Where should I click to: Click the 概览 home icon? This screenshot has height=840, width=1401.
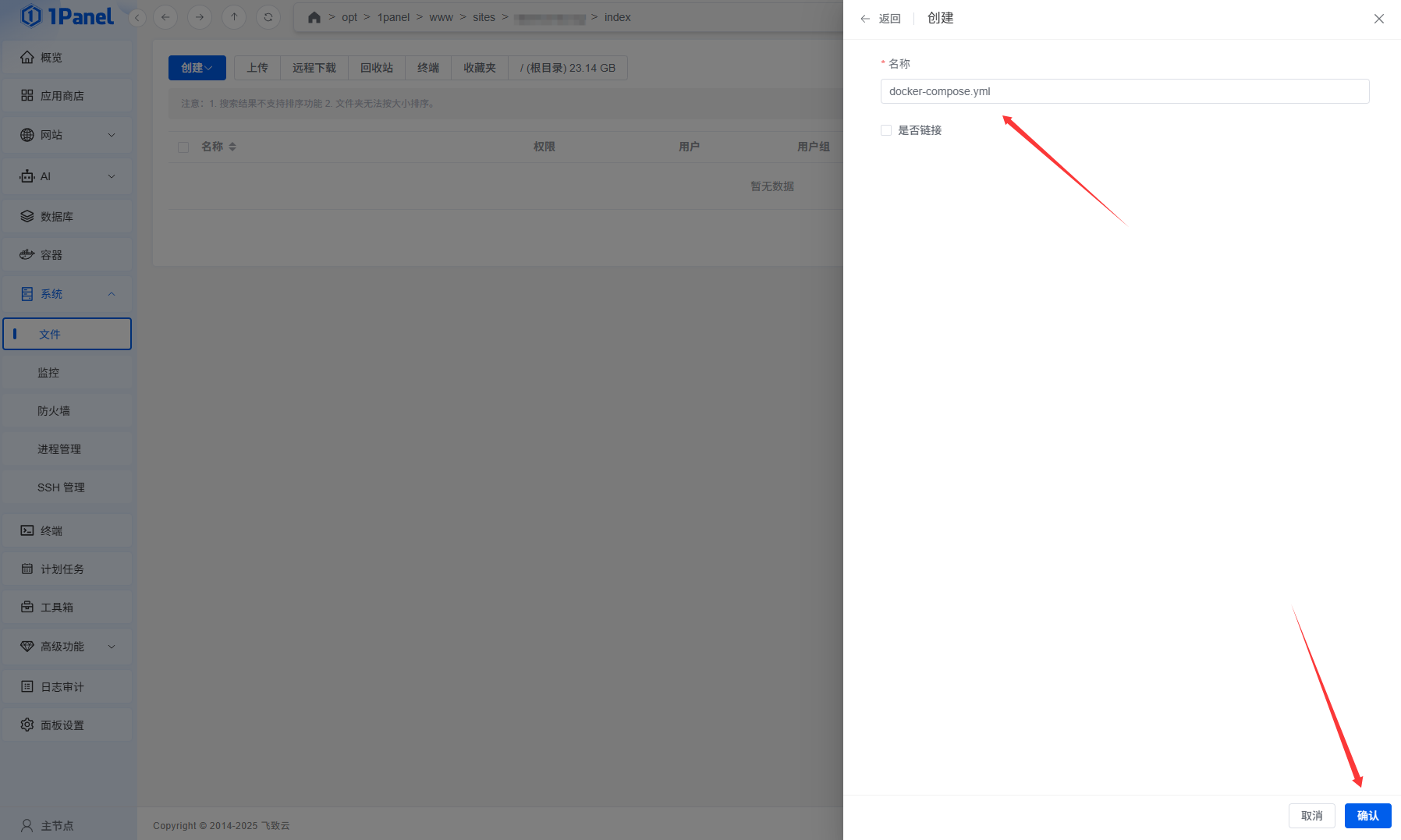[x=27, y=57]
